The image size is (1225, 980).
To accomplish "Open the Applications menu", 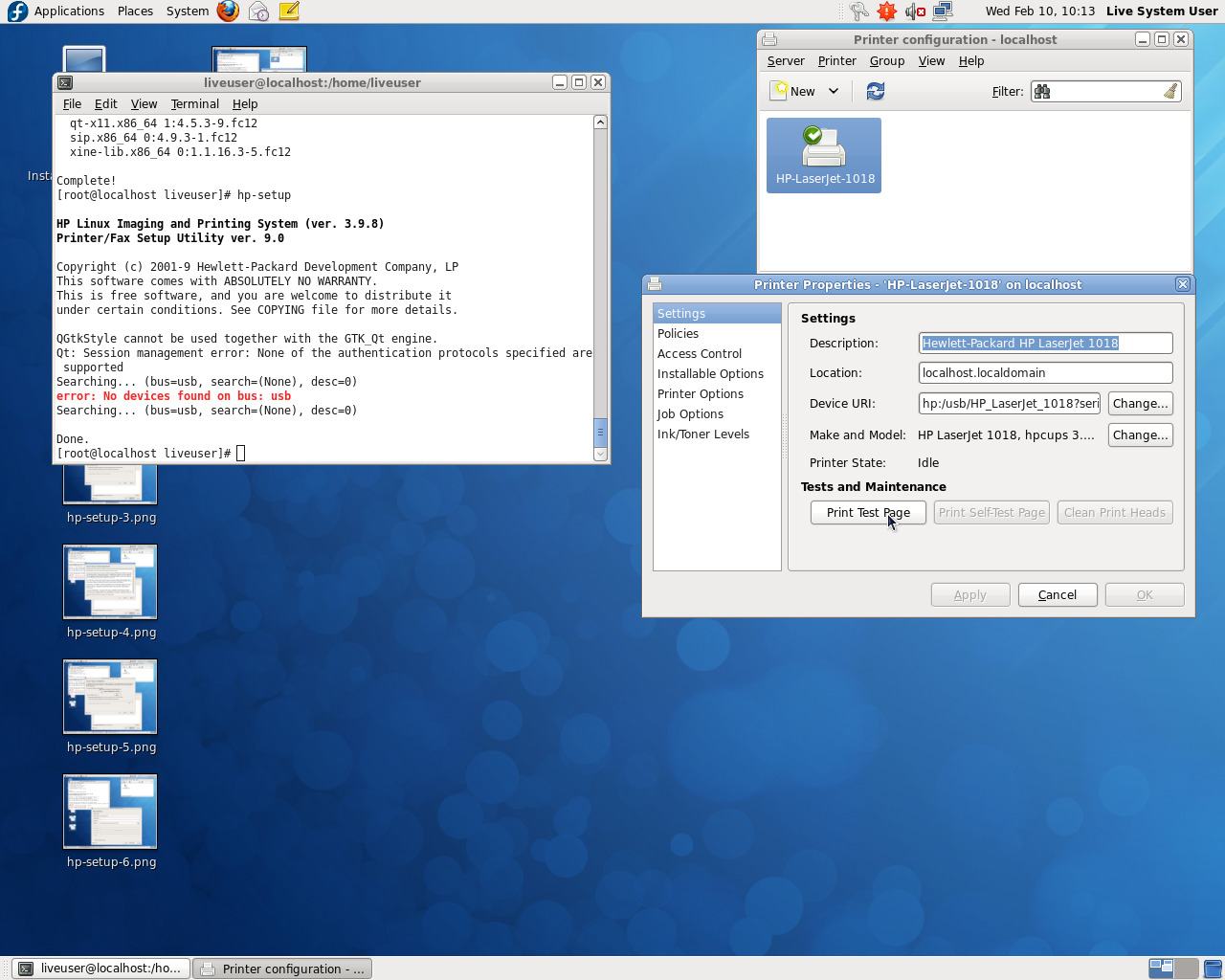I will [x=69, y=11].
